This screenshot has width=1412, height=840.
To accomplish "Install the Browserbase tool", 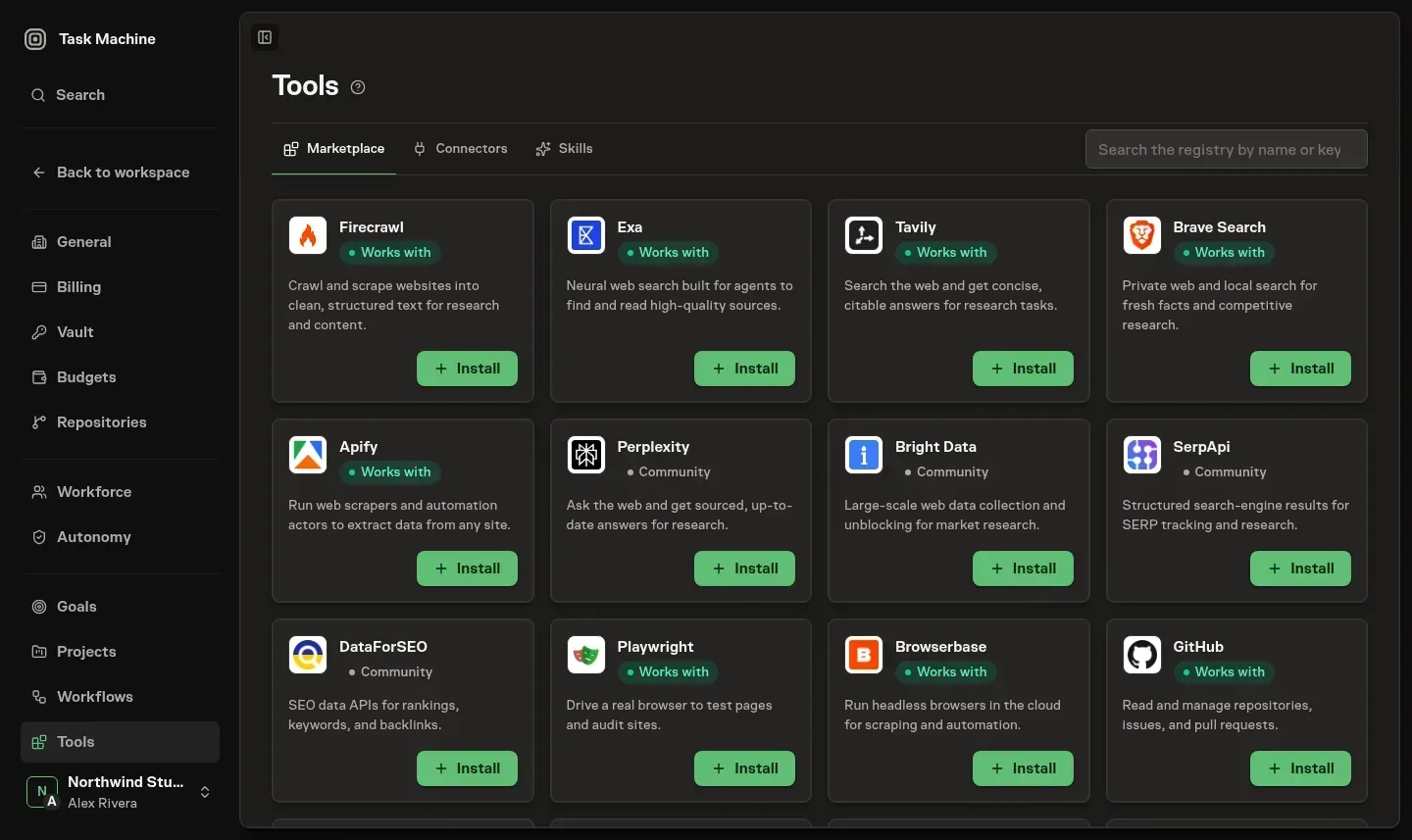I will tap(1023, 768).
